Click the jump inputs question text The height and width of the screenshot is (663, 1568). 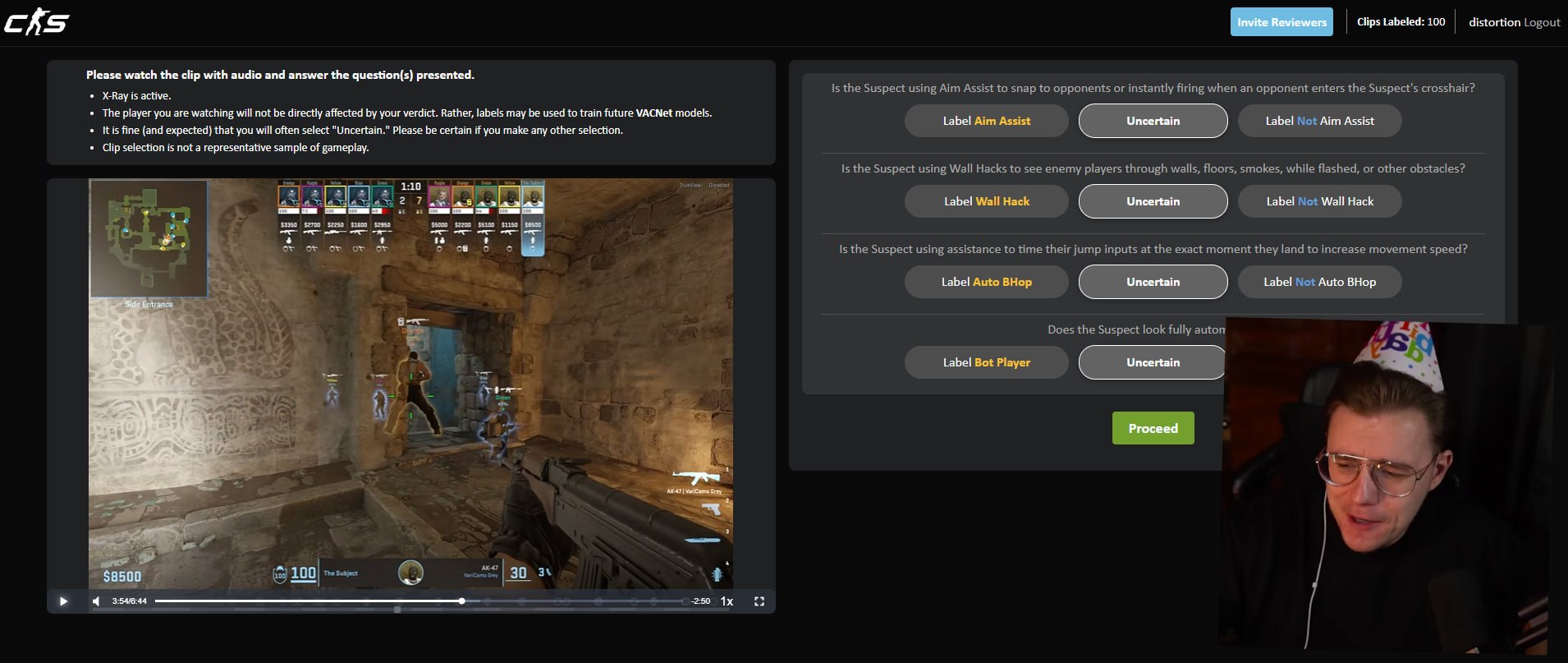1153,249
